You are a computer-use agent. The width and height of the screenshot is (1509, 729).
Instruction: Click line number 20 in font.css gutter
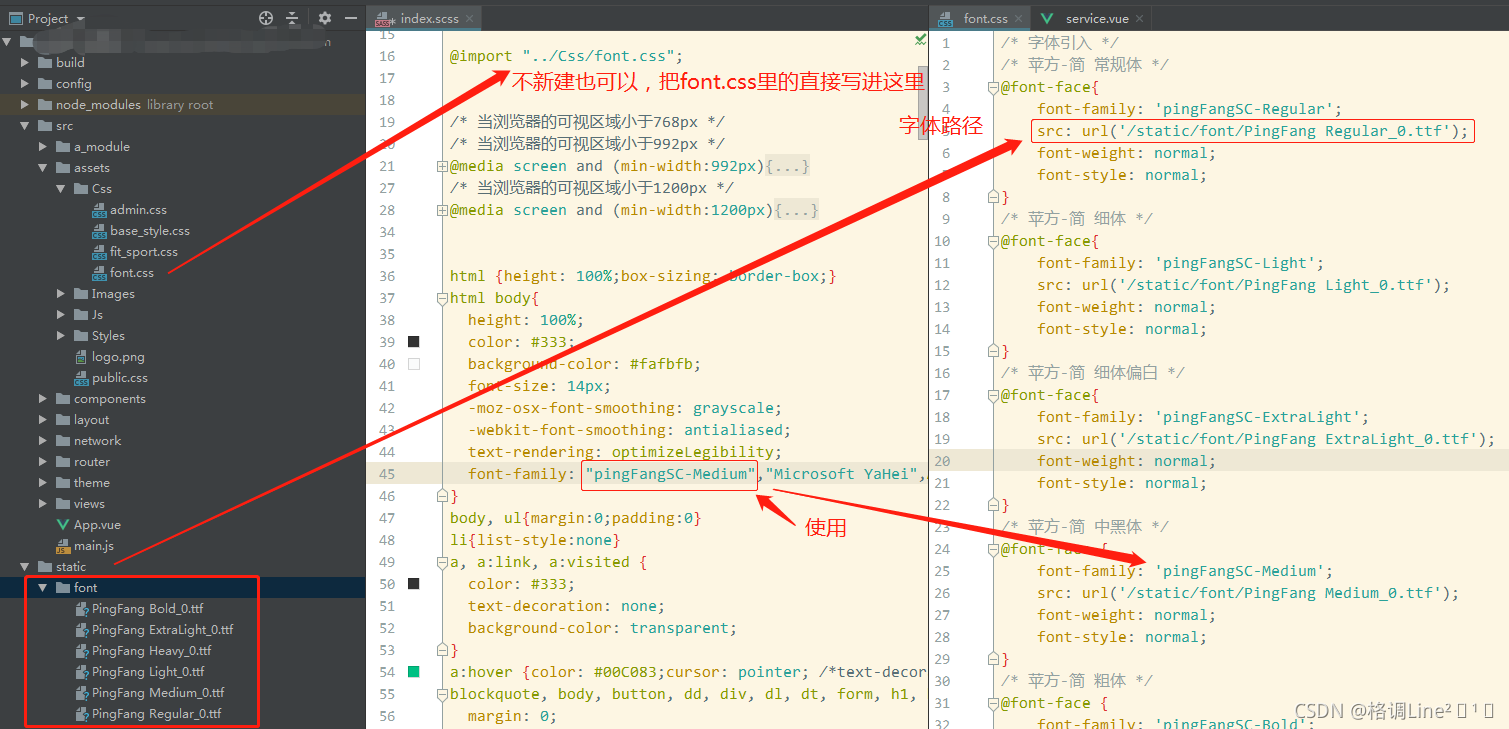click(942, 461)
